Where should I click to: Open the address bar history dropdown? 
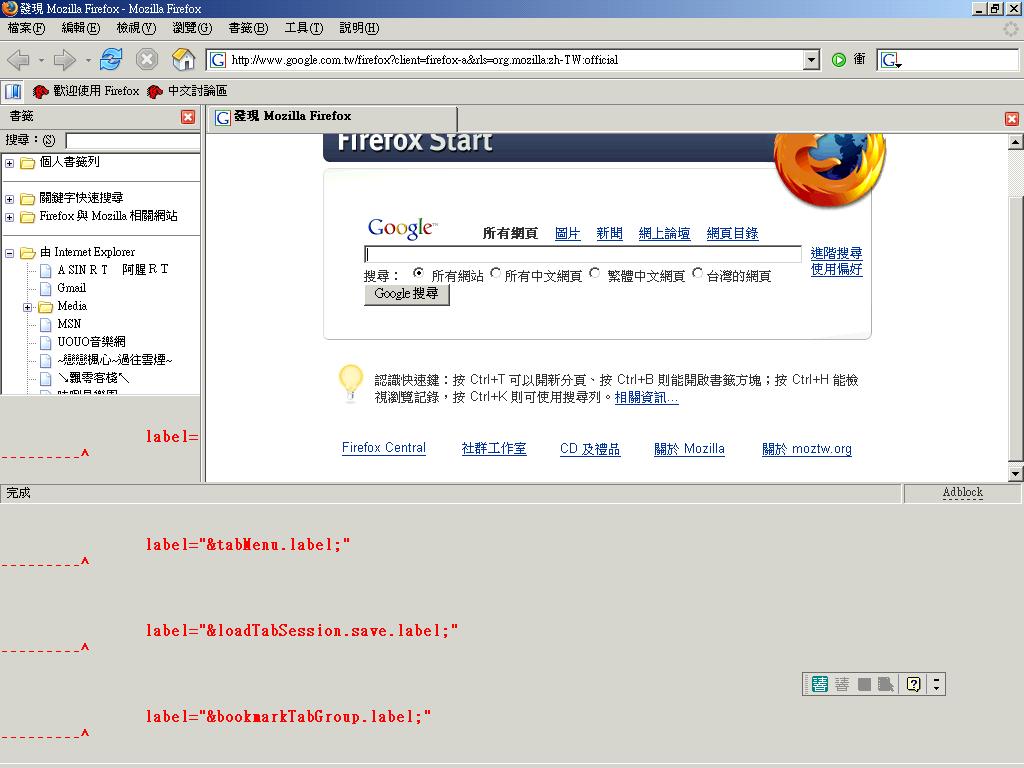click(x=811, y=60)
